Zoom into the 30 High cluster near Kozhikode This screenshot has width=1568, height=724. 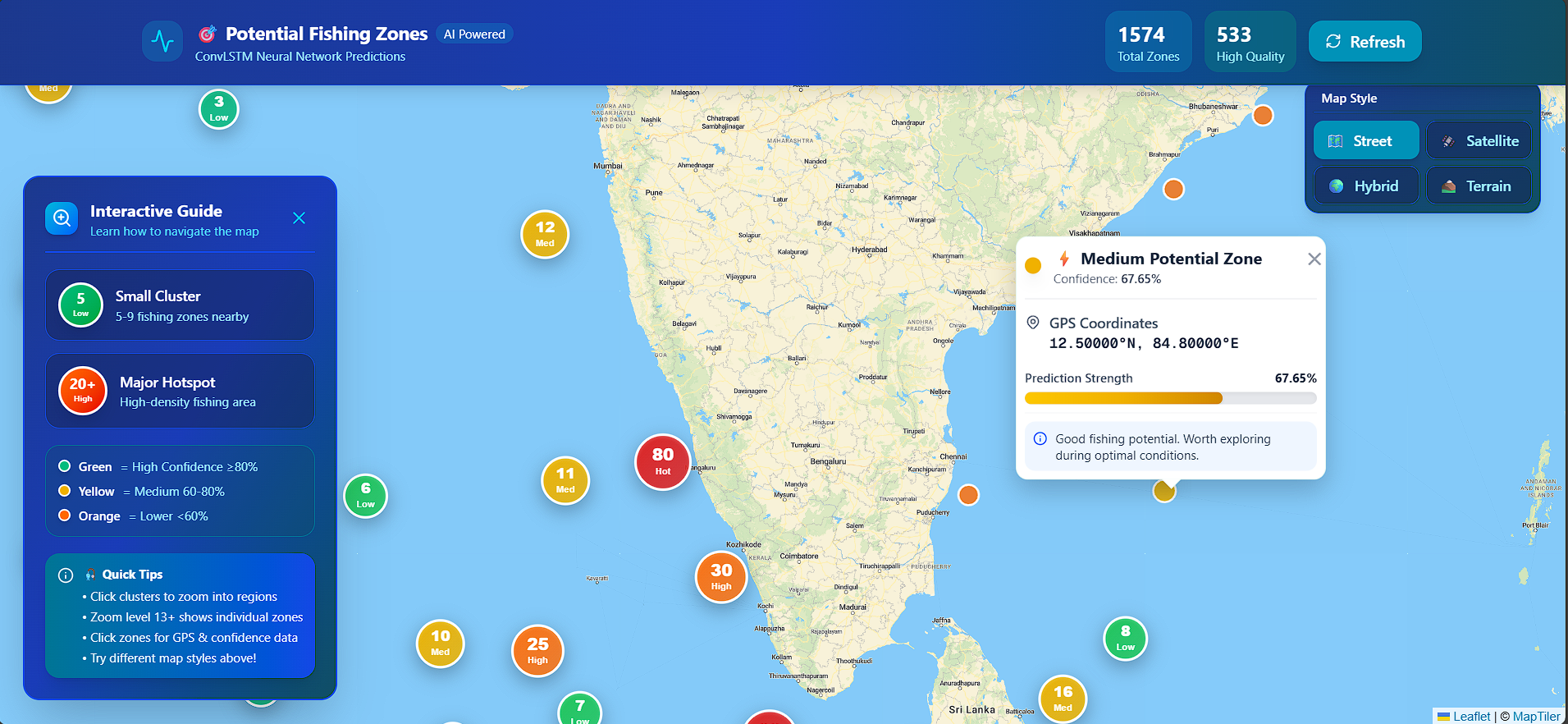pyautogui.click(x=721, y=577)
